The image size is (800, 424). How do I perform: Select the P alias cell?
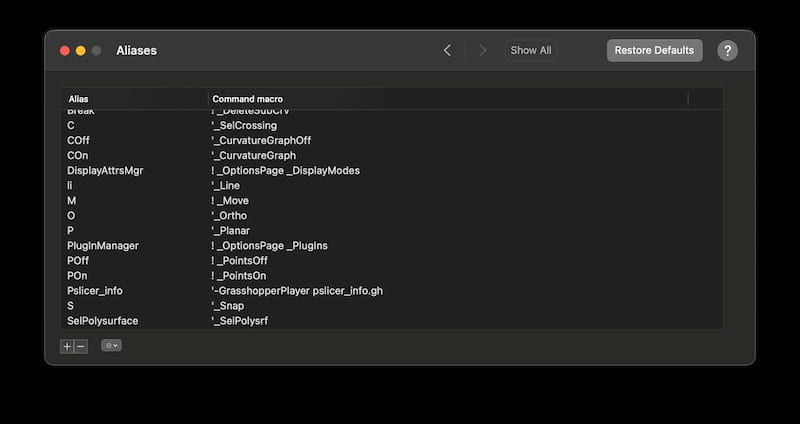tap(70, 231)
